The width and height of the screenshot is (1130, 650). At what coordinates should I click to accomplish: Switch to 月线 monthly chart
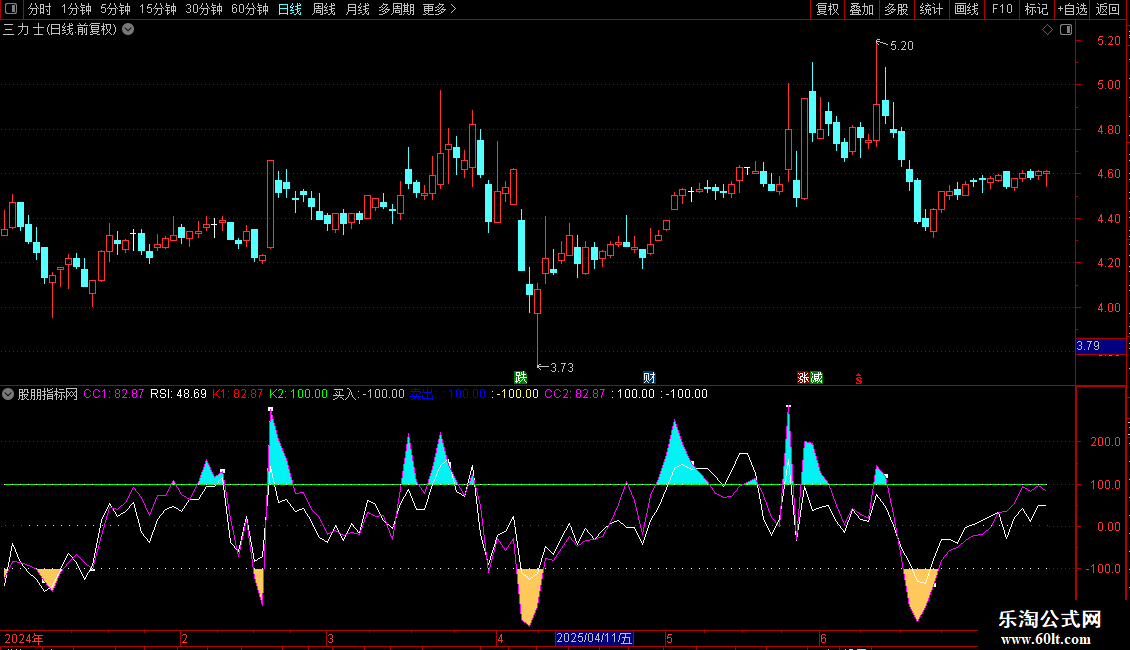point(357,9)
